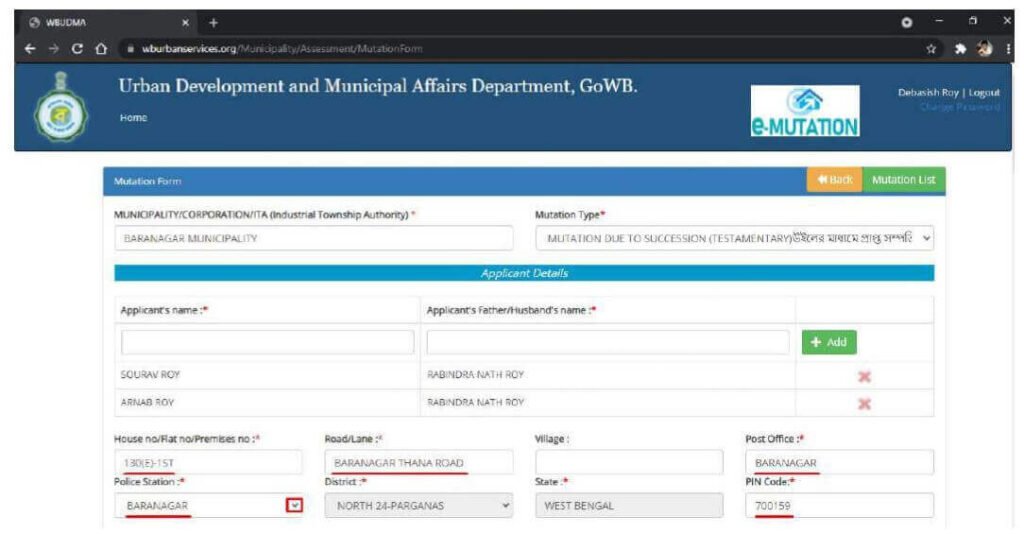Click RABINDRA NATH ROY in Sourav's row
Screen dimensions: 1024x534
click(475, 375)
